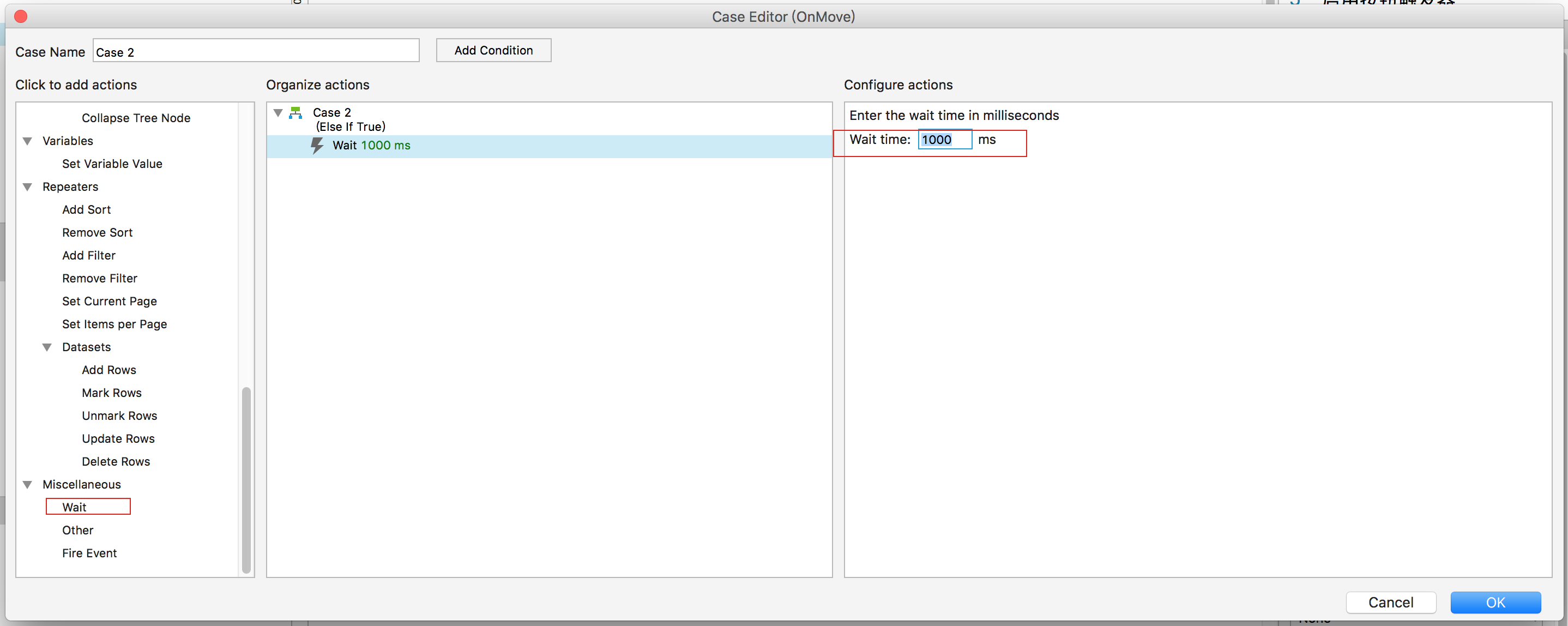Close the Case Editor with the red button

(x=21, y=16)
